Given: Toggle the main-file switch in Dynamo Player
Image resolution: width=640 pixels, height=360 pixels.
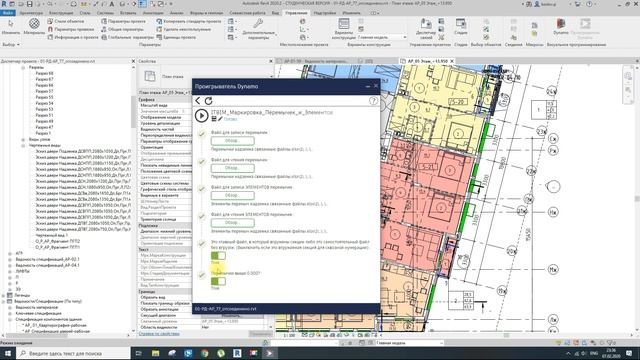Looking at the screenshot, I should pos(218,256).
